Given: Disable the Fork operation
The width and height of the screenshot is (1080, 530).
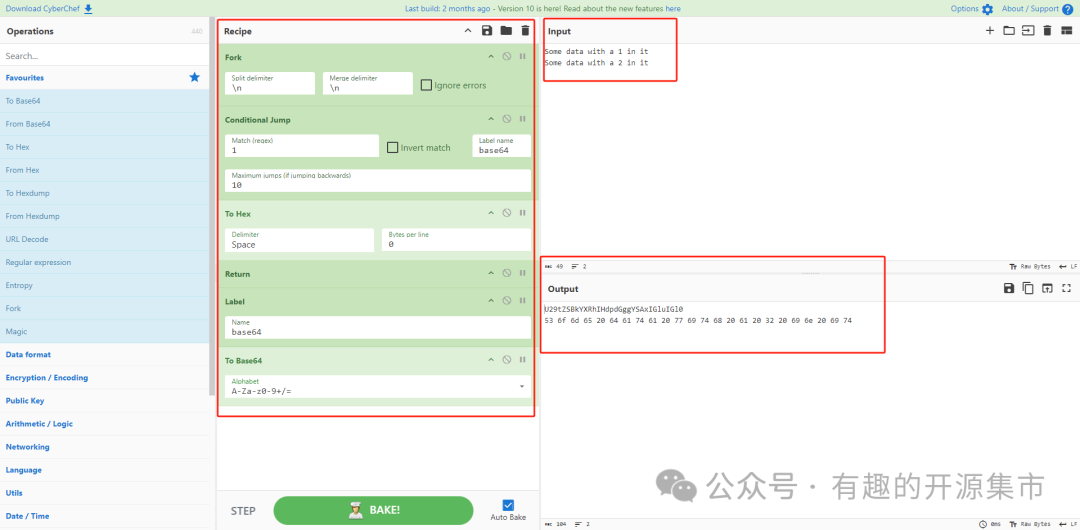Looking at the screenshot, I should [507, 57].
